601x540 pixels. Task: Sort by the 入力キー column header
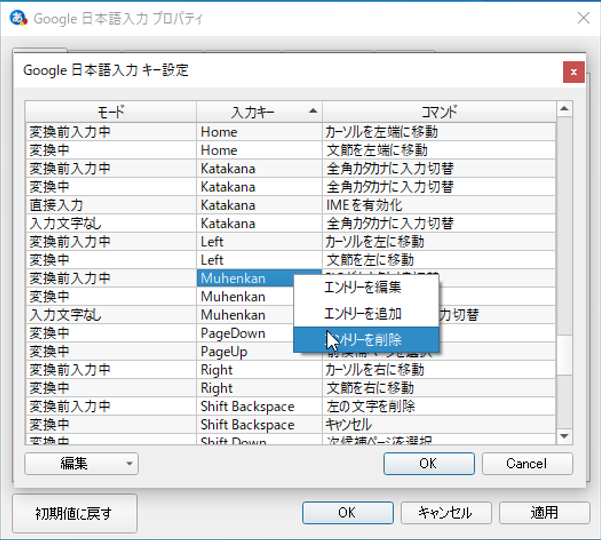point(258,111)
